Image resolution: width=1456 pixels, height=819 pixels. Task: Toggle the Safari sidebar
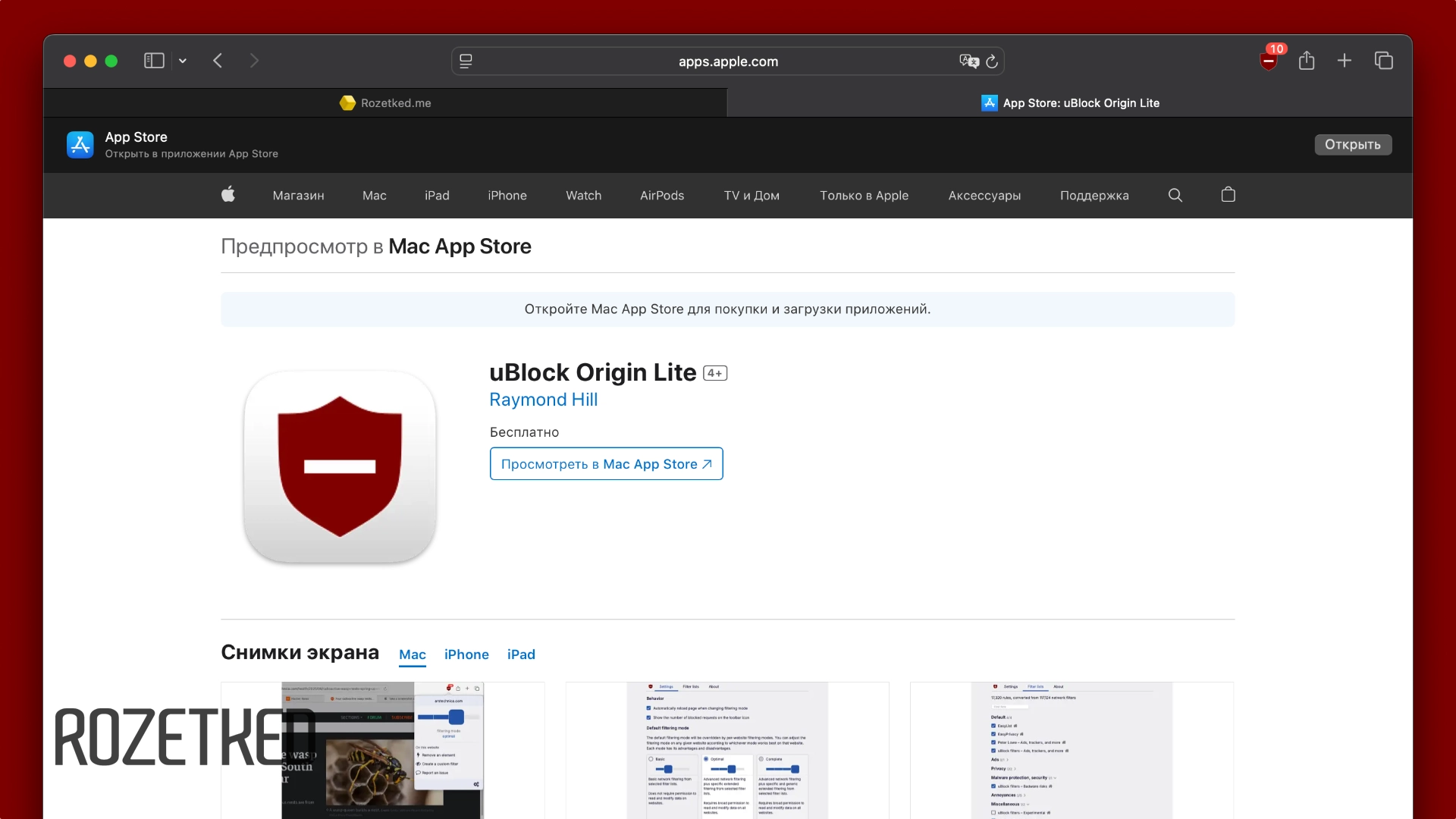[x=154, y=61]
